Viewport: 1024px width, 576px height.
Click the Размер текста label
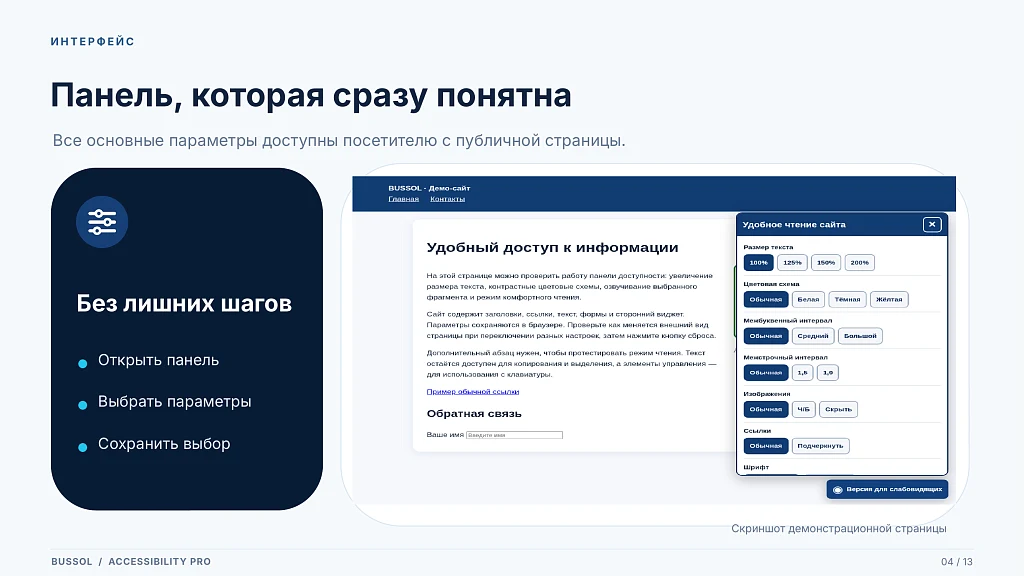pos(768,247)
